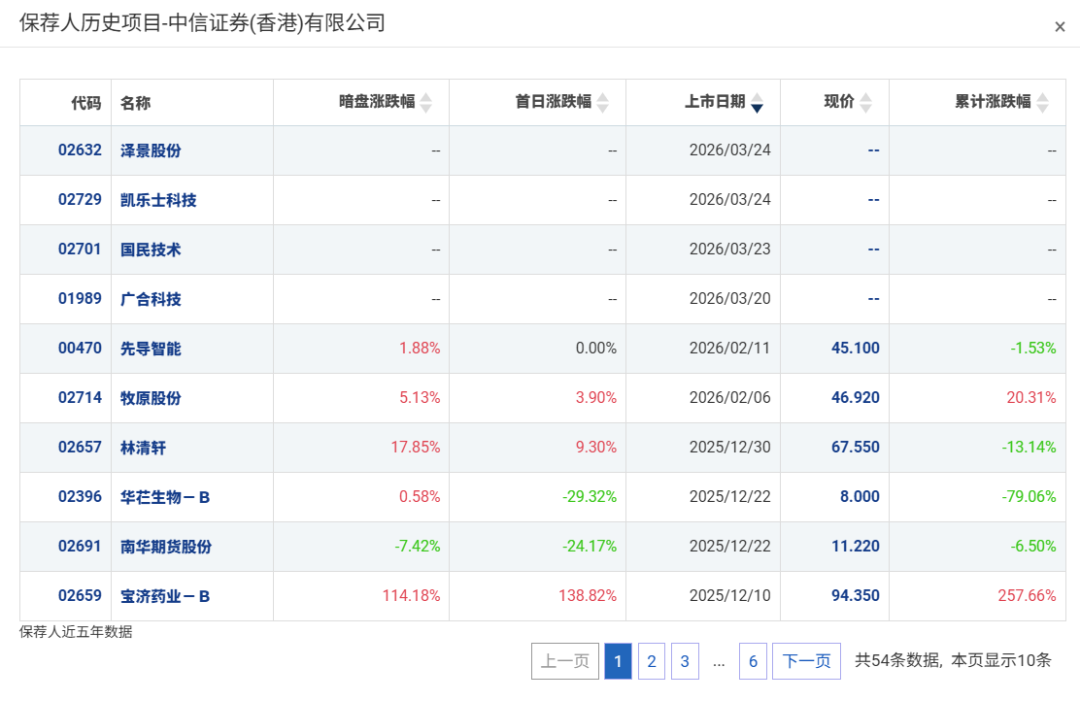The height and width of the screenshot is (701, 1080).
Task: Sort the table by 首日涨跌幅 column
Action: 601,101
